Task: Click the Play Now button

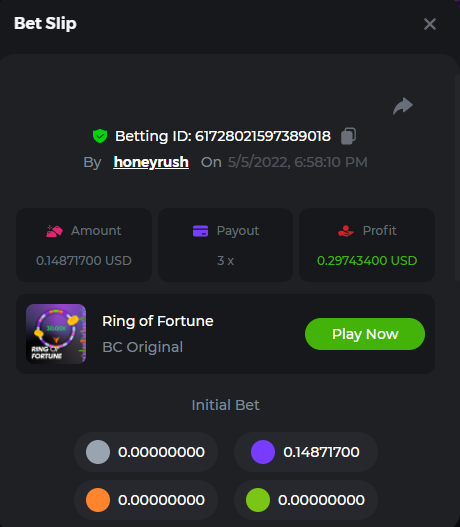Action: 365,334
